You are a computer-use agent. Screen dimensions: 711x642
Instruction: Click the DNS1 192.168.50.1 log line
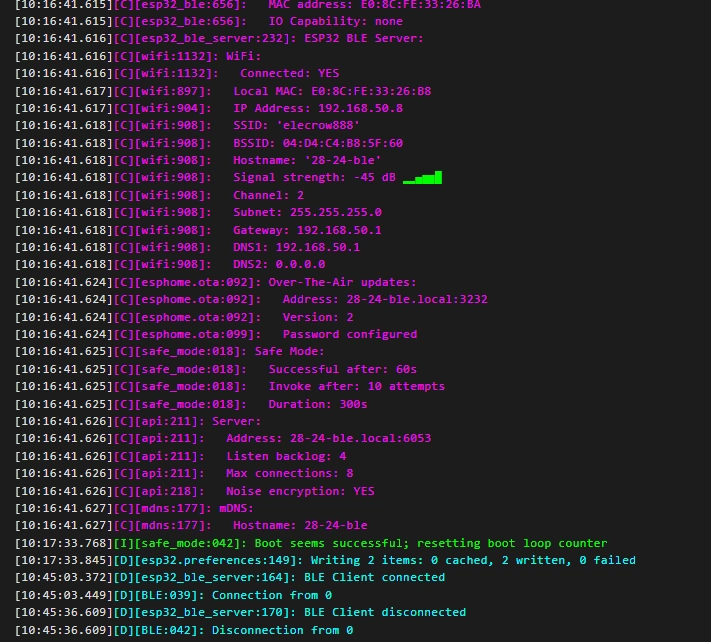pyautogui.click(x=296, y=247)
